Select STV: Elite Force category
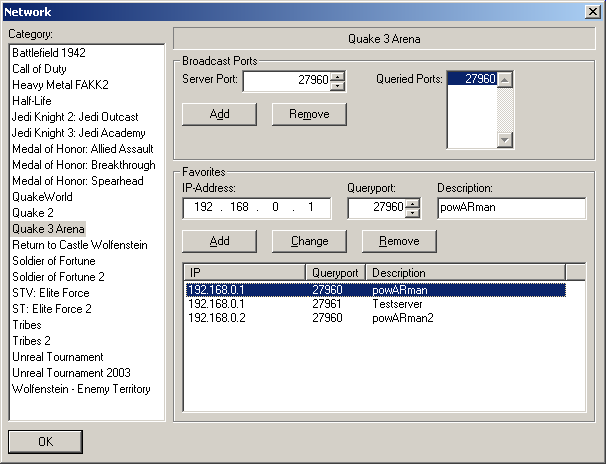This screenshot has width=606, height=464. (x=51, y=293)
